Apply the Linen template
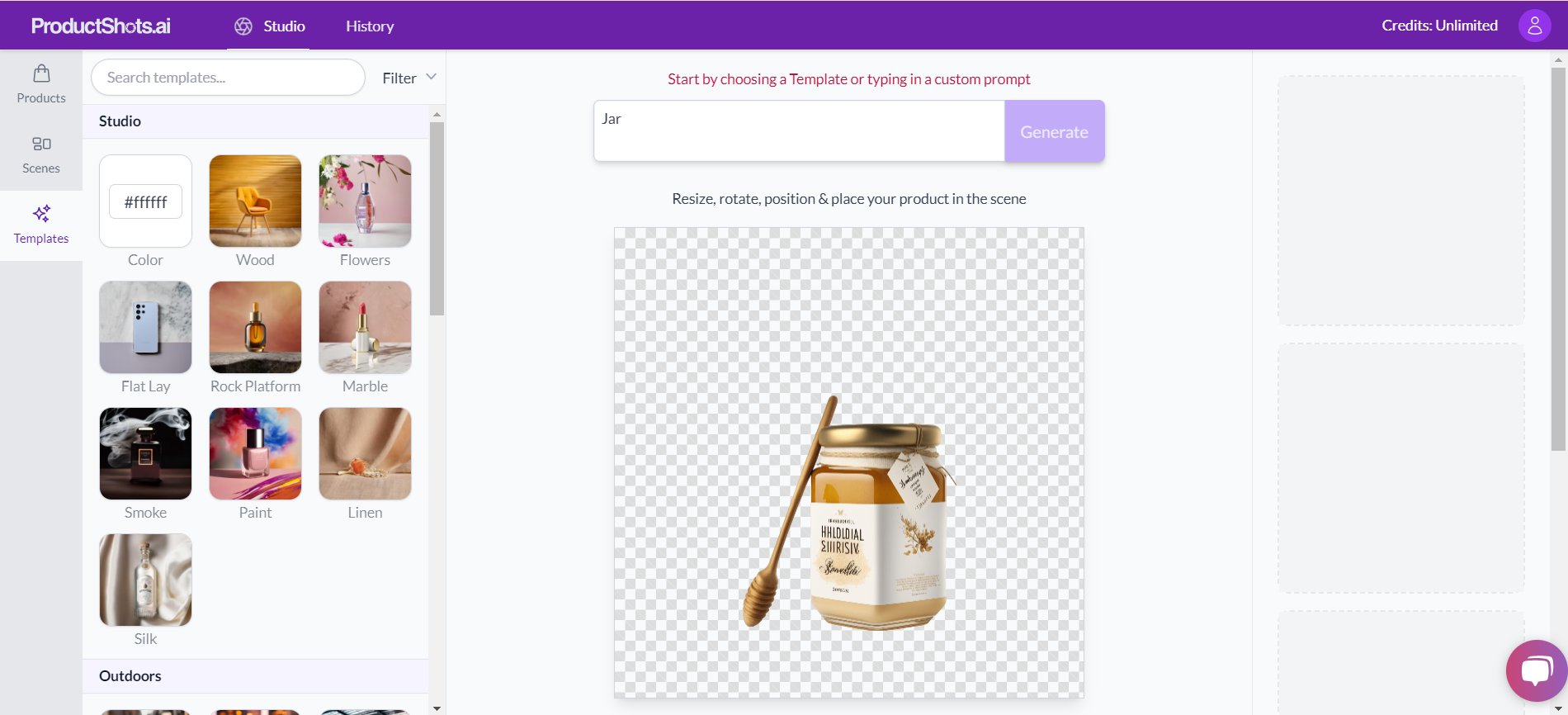This screenshot has width=1568, height=715. pos(365,454)
